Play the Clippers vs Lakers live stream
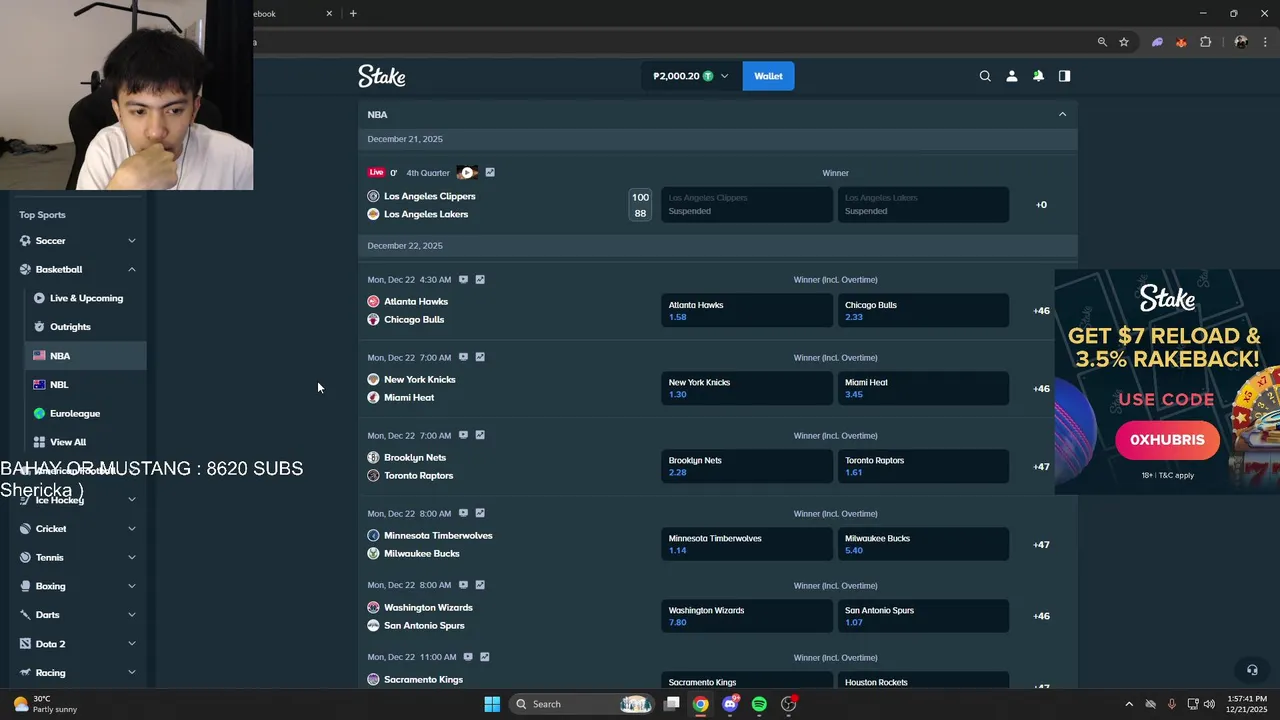The image size is (1280, 720). click(x=467, y=172)
